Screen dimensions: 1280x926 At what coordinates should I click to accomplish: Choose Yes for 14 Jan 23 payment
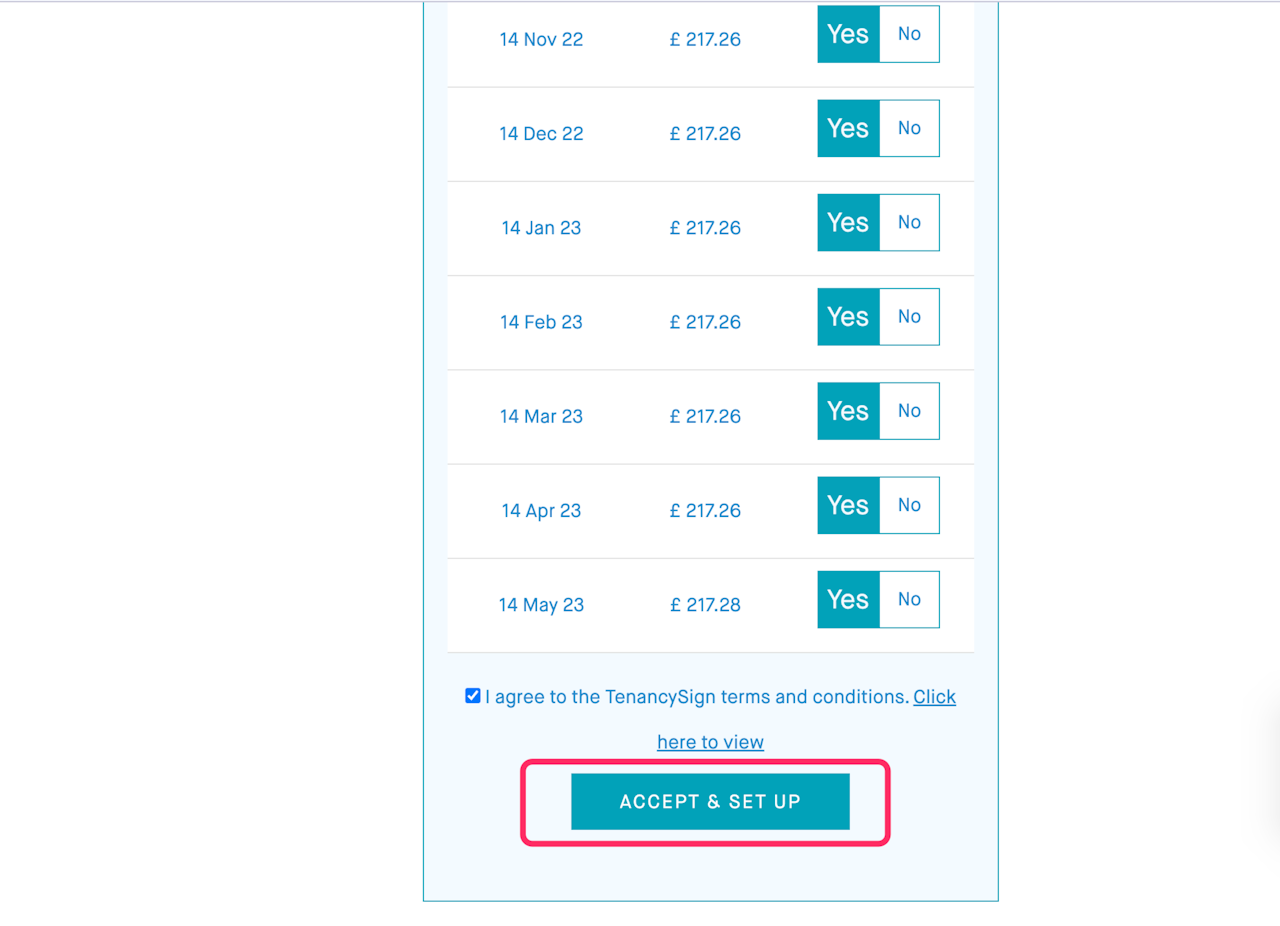(x=848, y=222)
